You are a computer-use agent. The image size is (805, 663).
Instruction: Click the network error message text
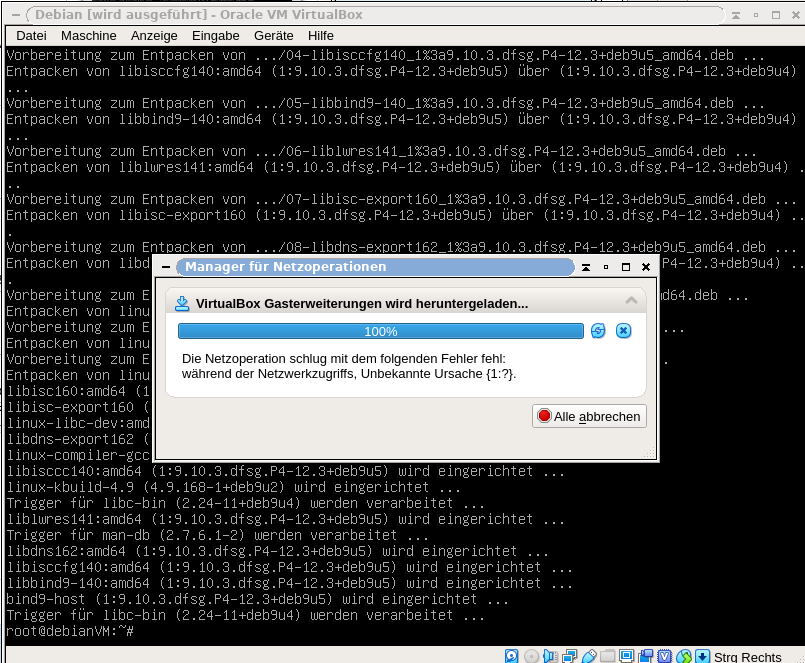[x=349, y=366]
